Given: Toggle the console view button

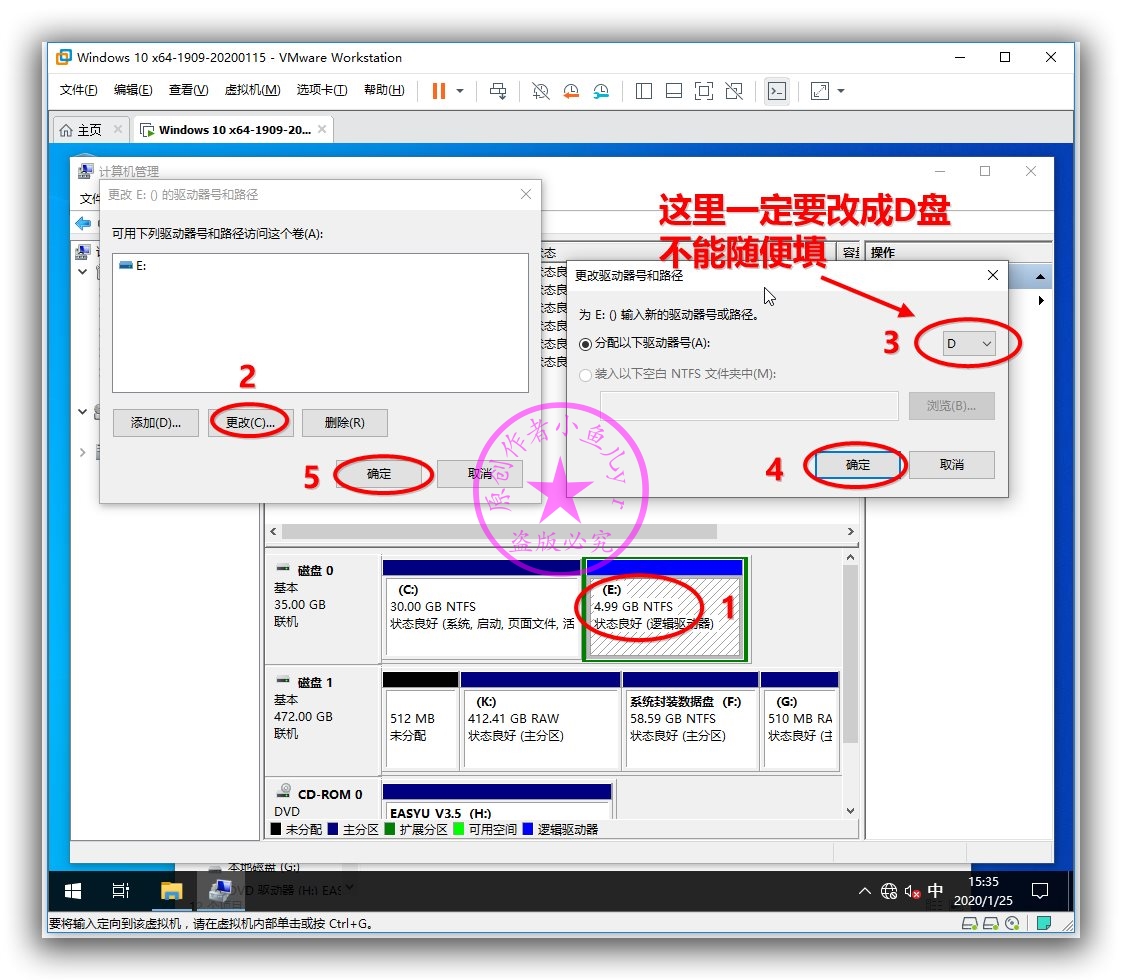Looking at the screenshot, I should (x=776, y=91).
